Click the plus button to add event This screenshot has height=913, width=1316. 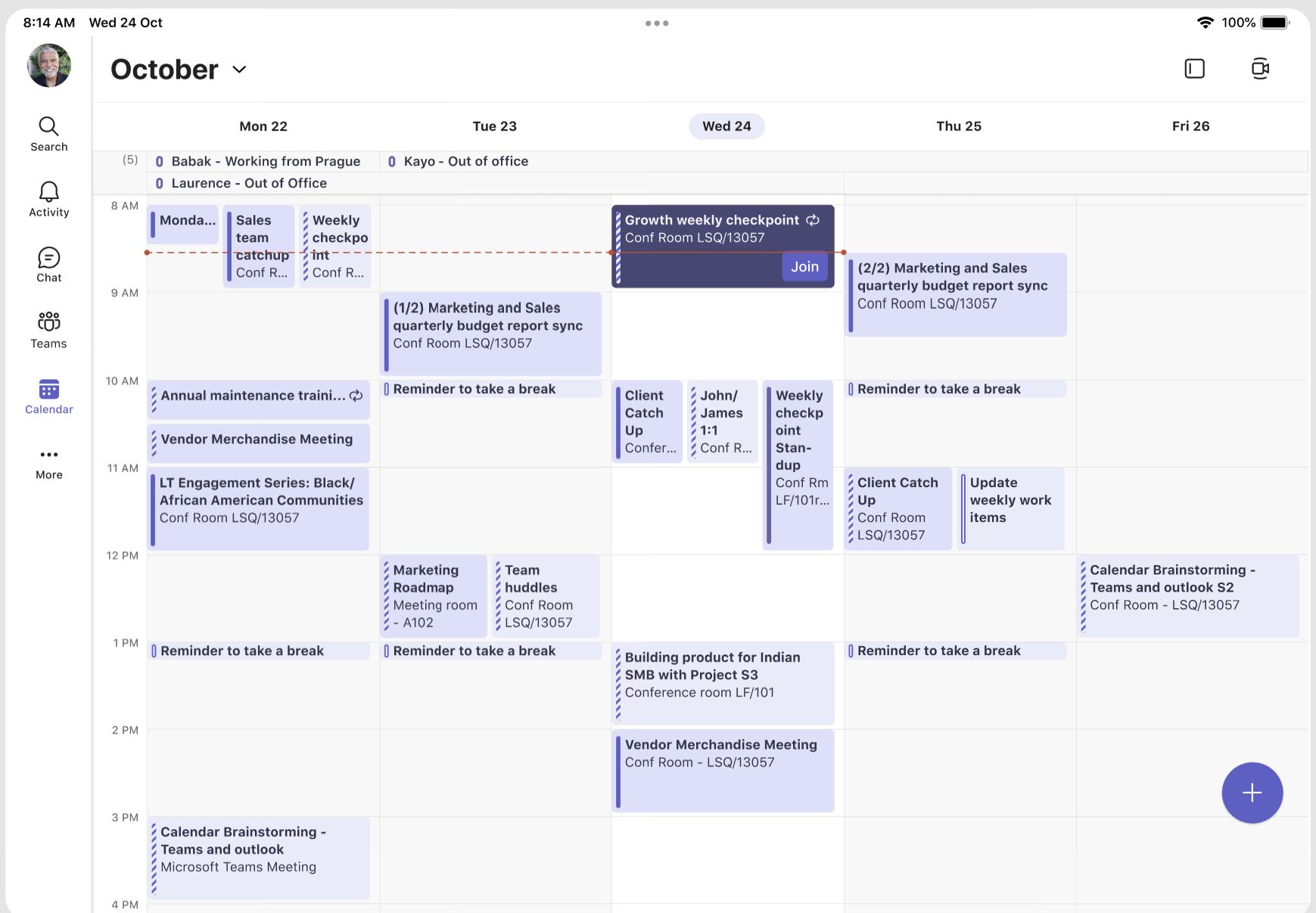(1252, 792)
